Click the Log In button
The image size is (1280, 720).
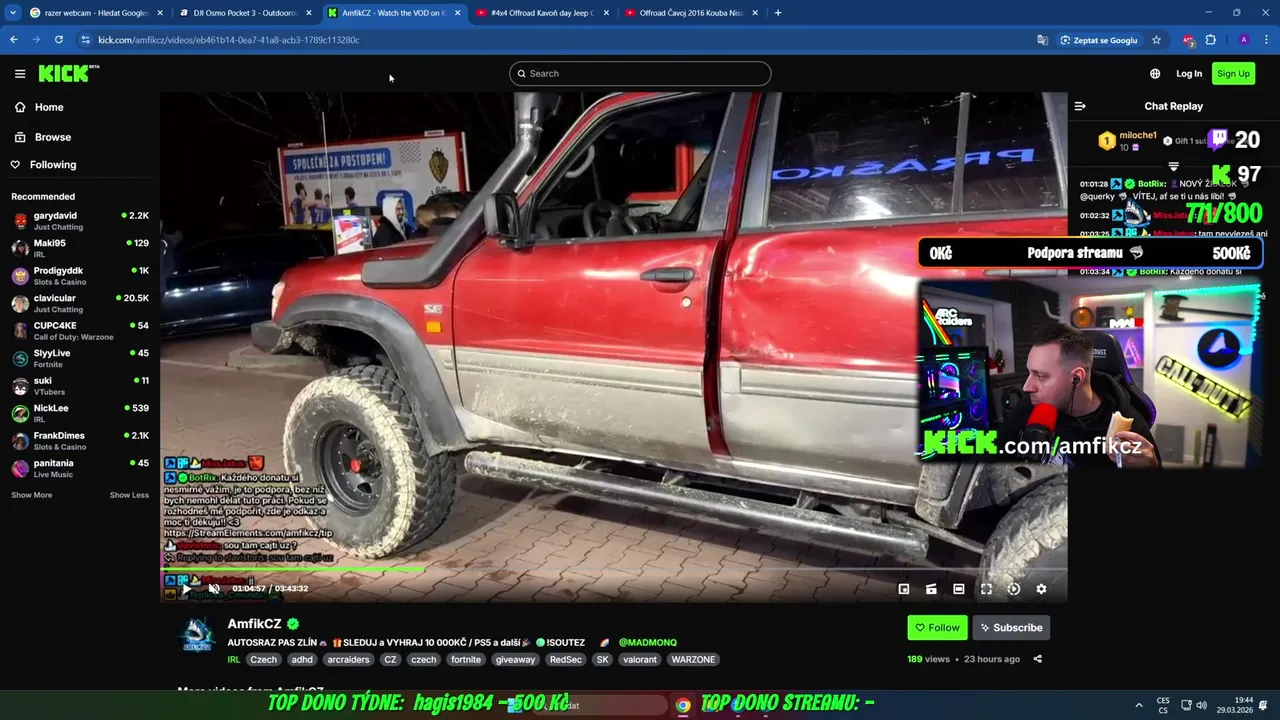pyautogui.click(x=1189, y=73)
